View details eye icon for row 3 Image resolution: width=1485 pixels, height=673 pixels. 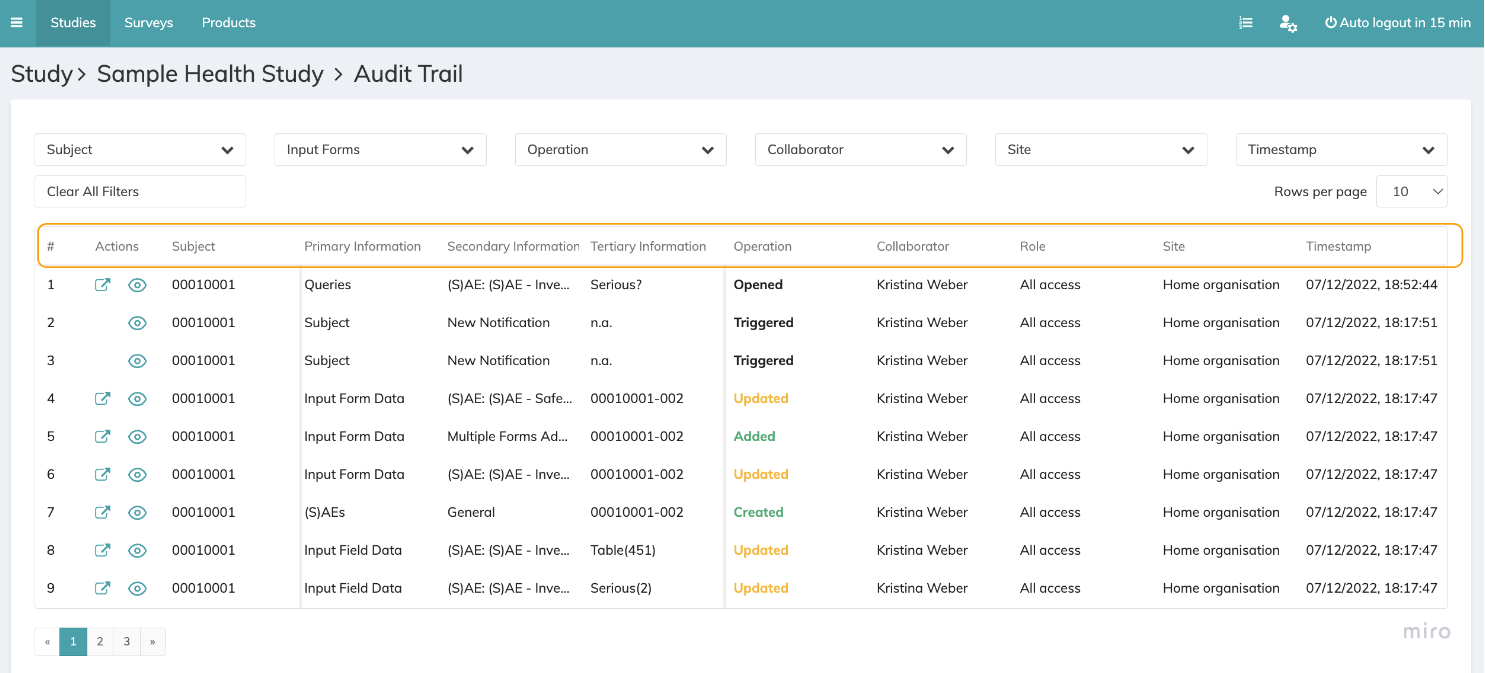click(138, 361)
